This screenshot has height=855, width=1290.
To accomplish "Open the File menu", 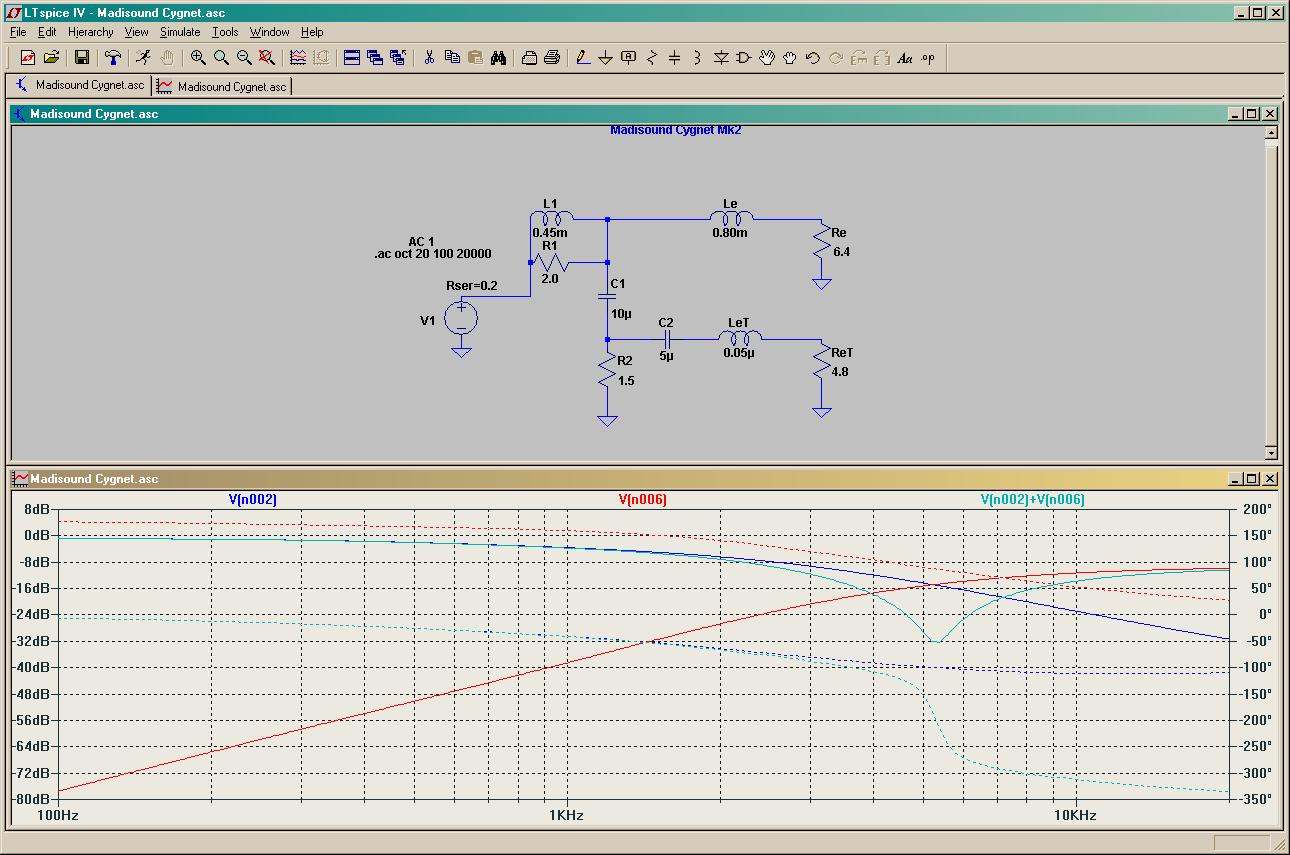I will click(18, 32).
